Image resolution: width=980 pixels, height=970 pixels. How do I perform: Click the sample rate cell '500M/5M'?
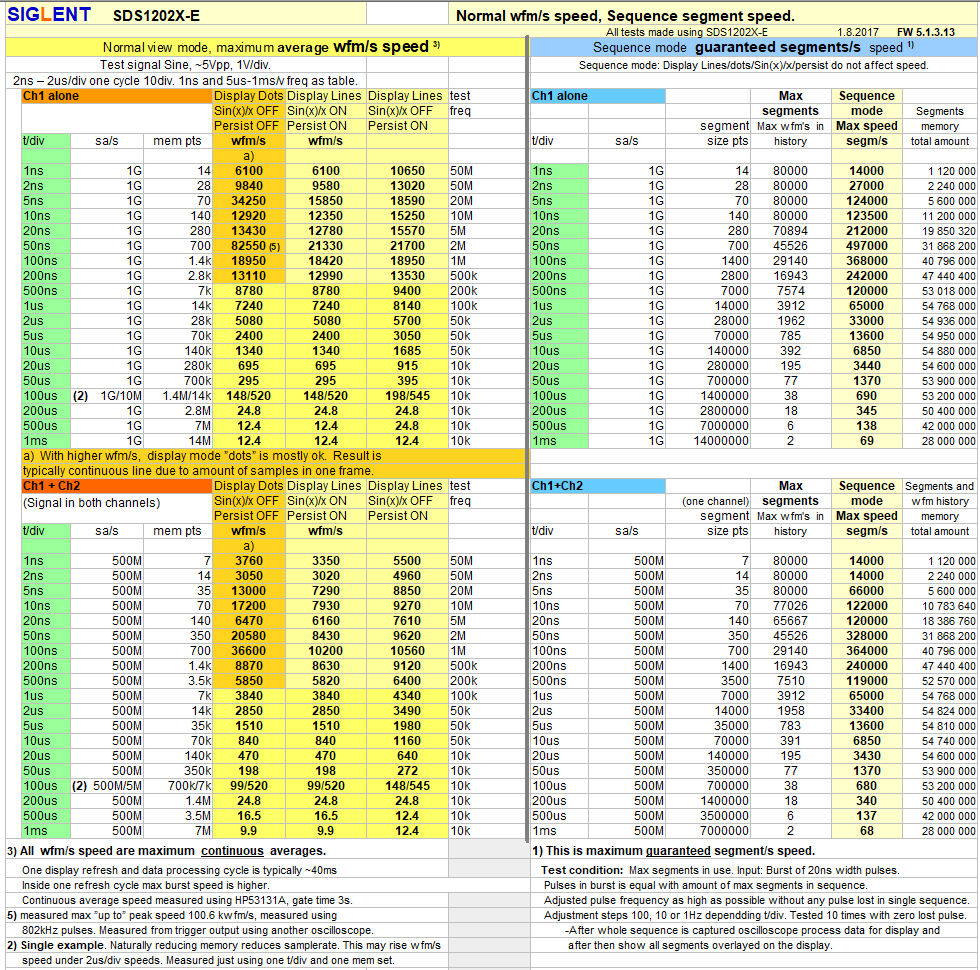tap(118, 786)
